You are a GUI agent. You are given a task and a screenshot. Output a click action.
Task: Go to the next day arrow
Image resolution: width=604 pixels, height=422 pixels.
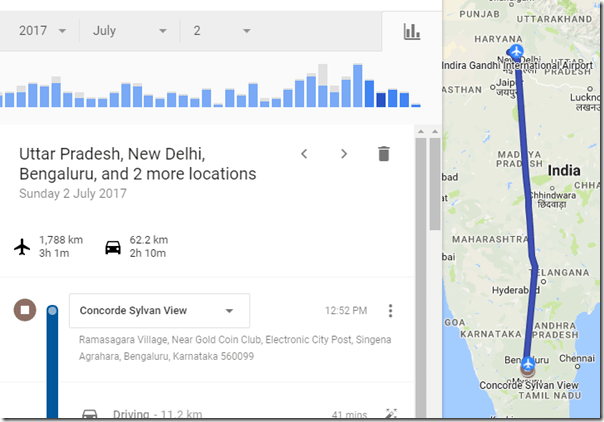tap(344, 154)
